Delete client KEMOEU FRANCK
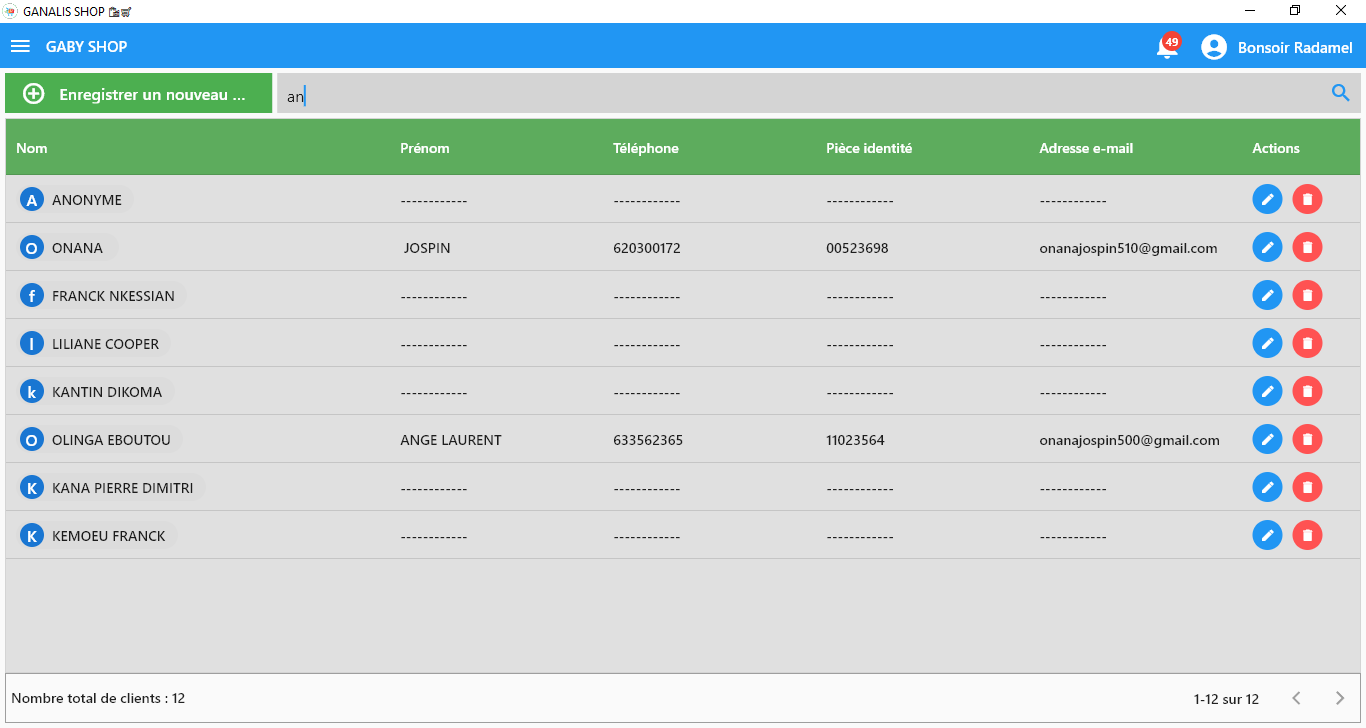 [x=1307, y=535]
